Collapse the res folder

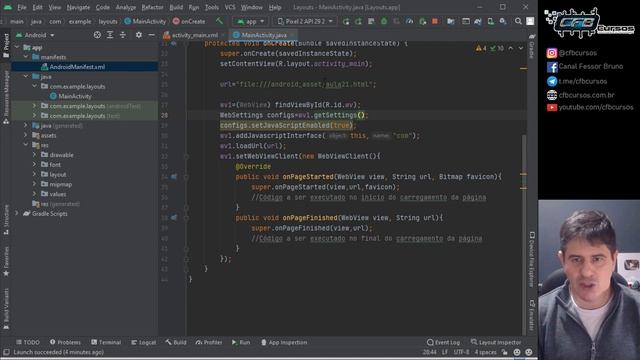tap(26, 145)
